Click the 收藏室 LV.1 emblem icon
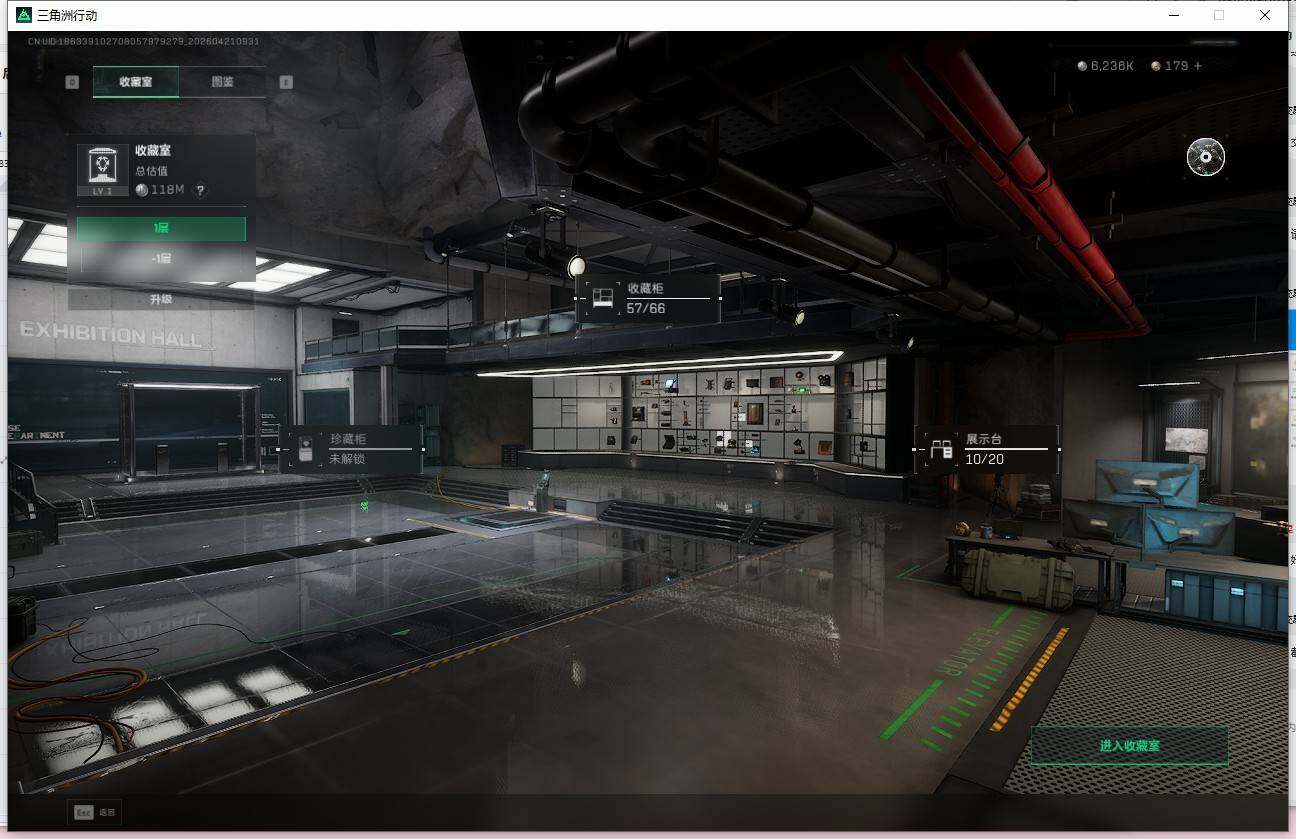Image resolution: width=1296 pixels, height=839 pixels. click(x=102, y=166)
